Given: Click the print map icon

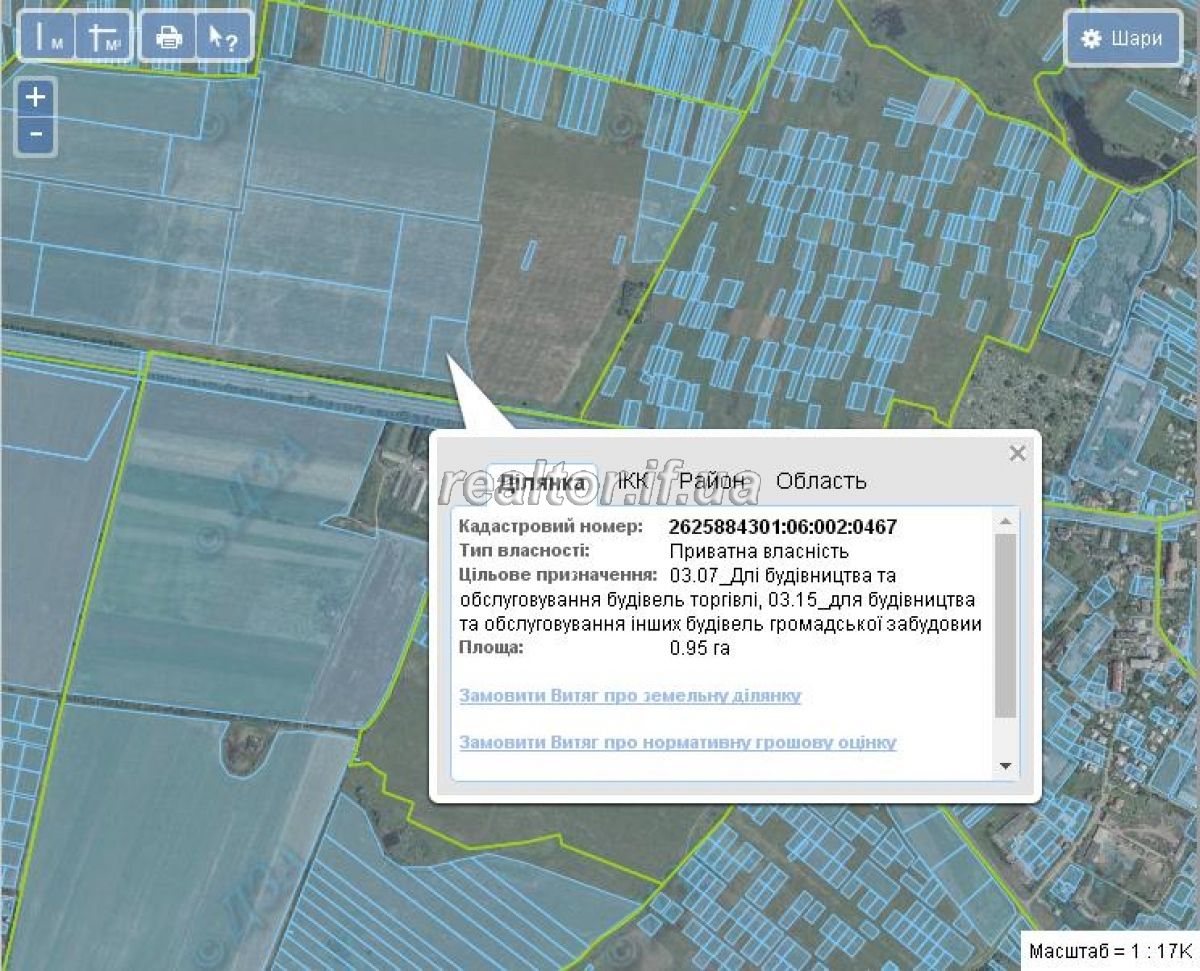Looking at the screenshot, I should click(169, 37).
